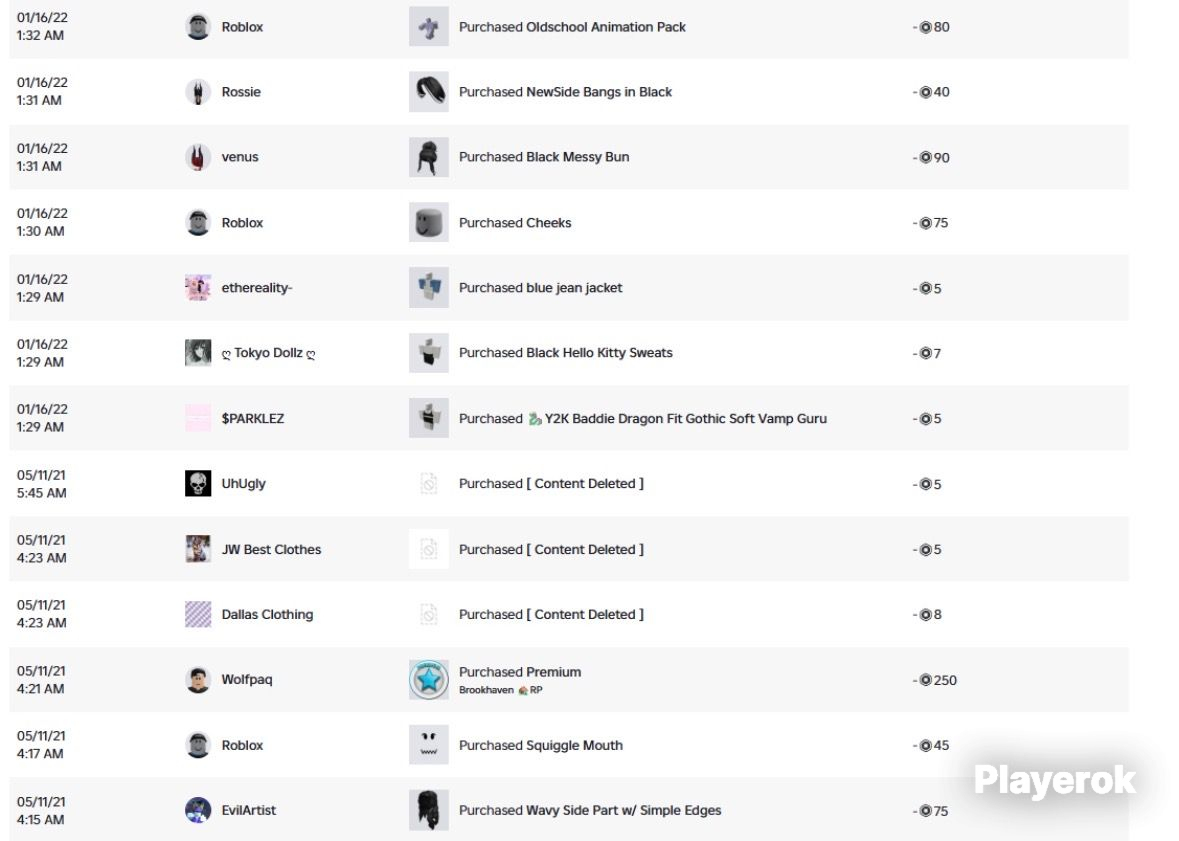Open the Wavy Side Part hair icon
This screenshot has height=841, width=1179.
tap(429, 810)
